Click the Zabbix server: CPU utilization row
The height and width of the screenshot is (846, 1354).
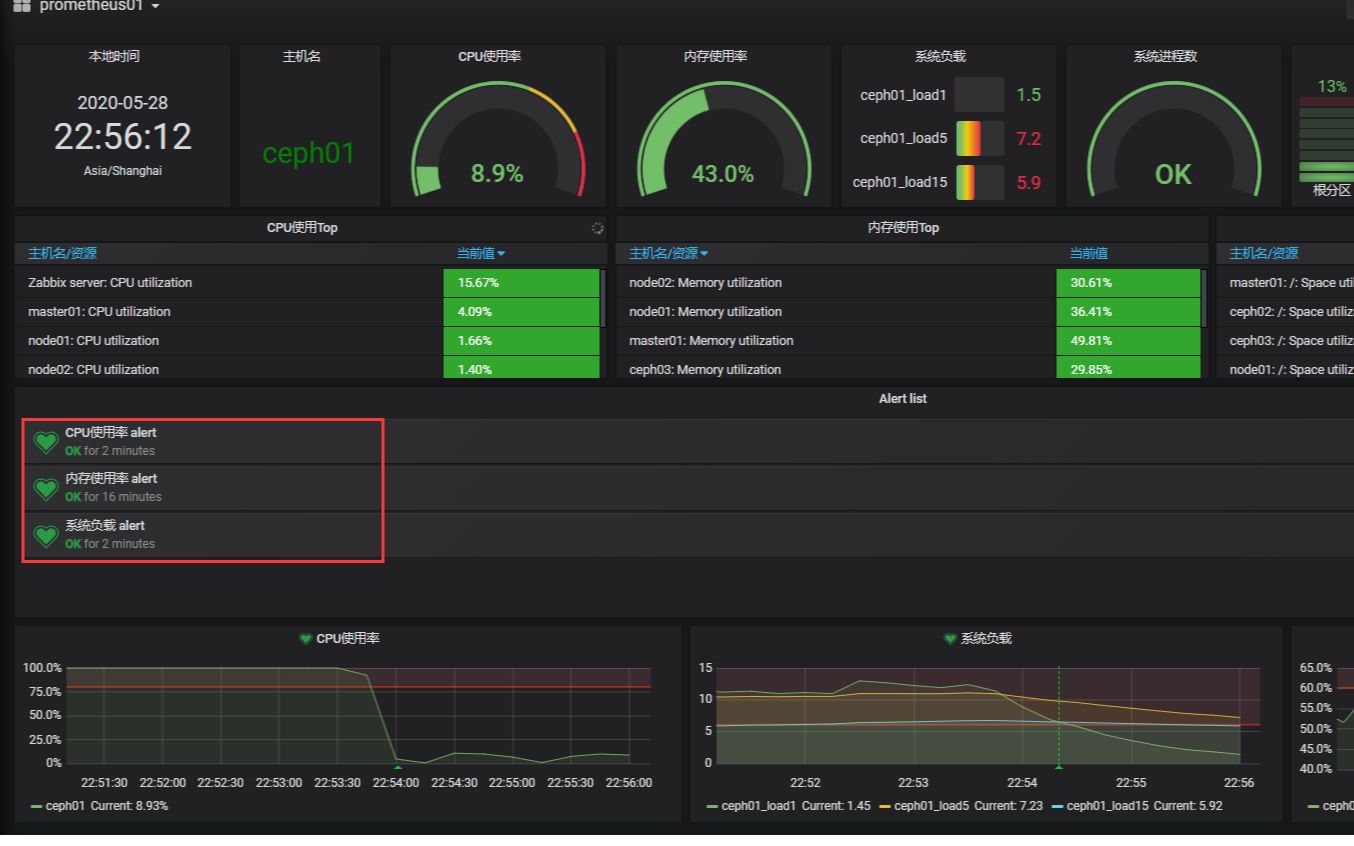click(308, 283)
